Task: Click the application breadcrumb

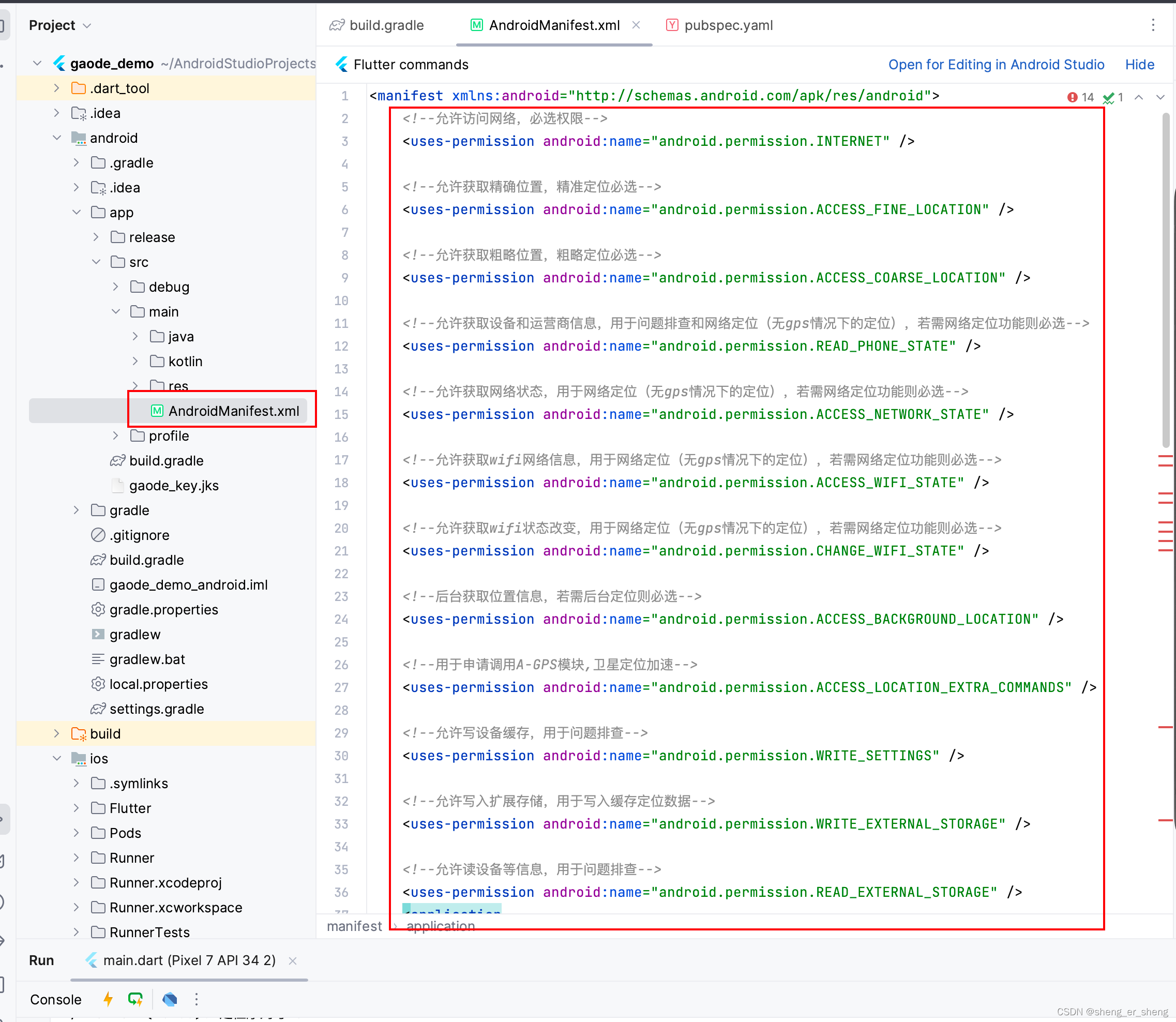Action: coord(440,926)
